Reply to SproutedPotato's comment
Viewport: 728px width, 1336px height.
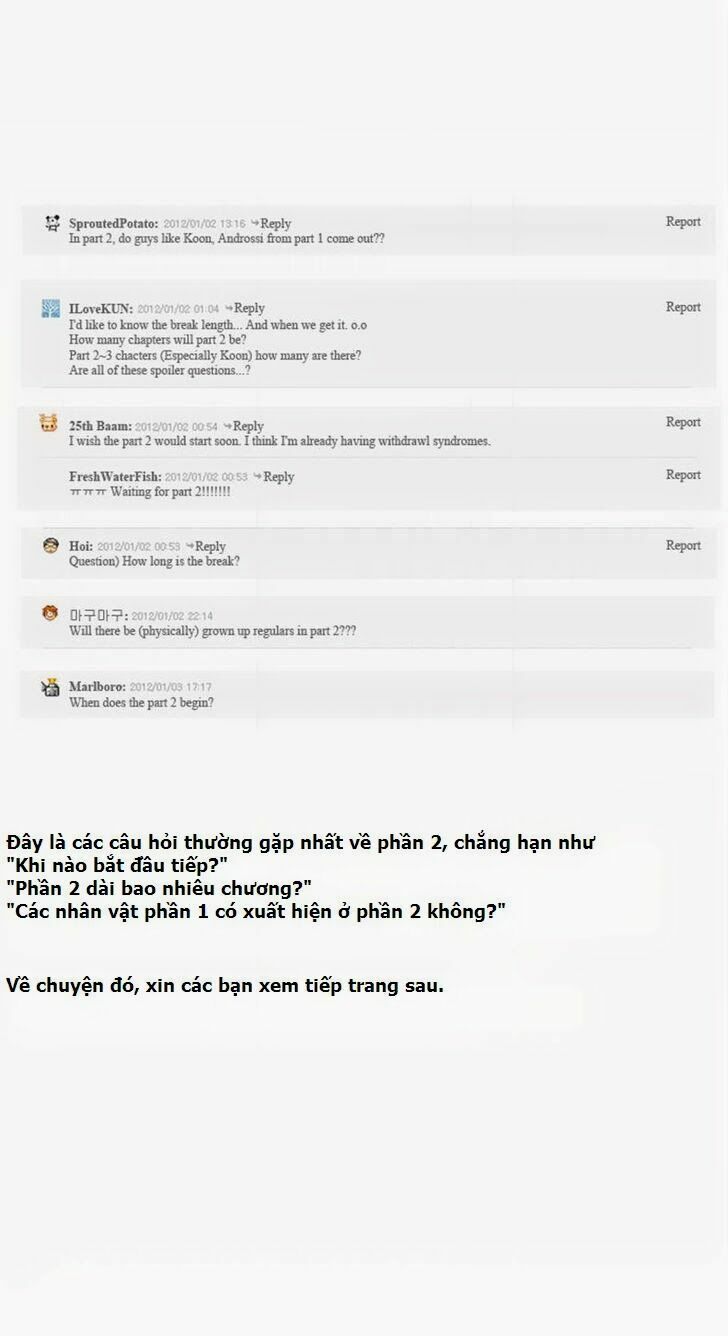pos(271,224)
